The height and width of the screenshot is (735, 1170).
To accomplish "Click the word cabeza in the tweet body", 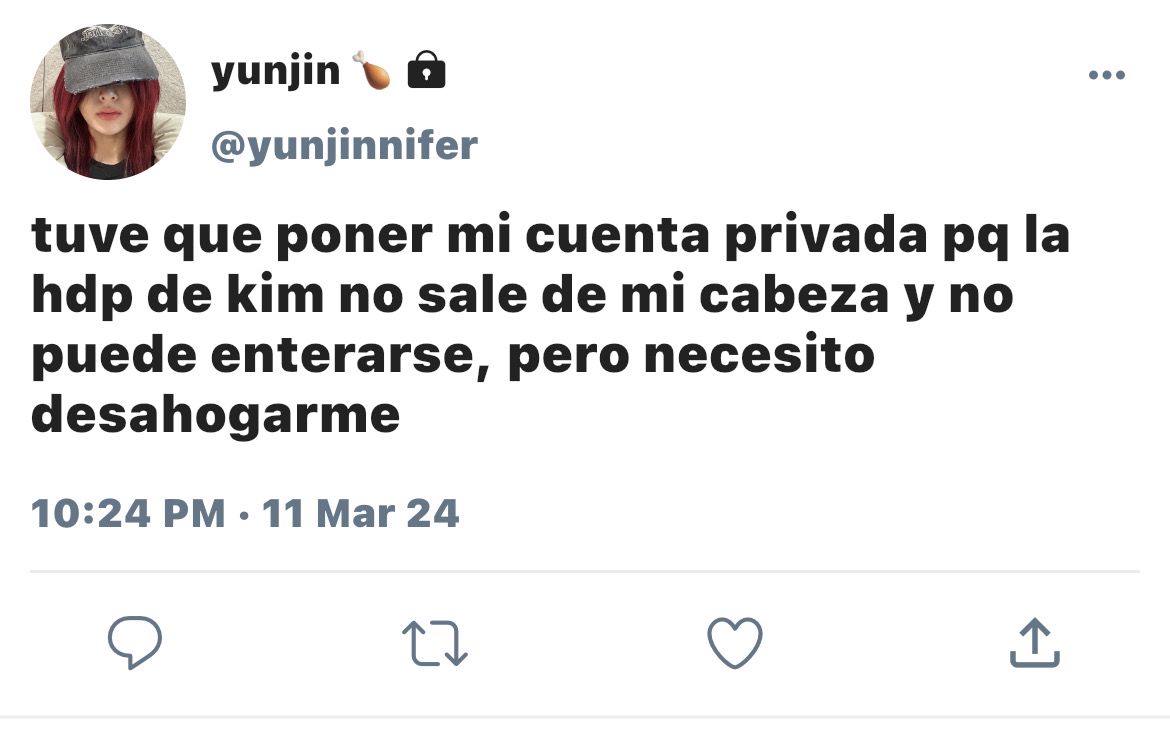I will click(x=794, y=295).
